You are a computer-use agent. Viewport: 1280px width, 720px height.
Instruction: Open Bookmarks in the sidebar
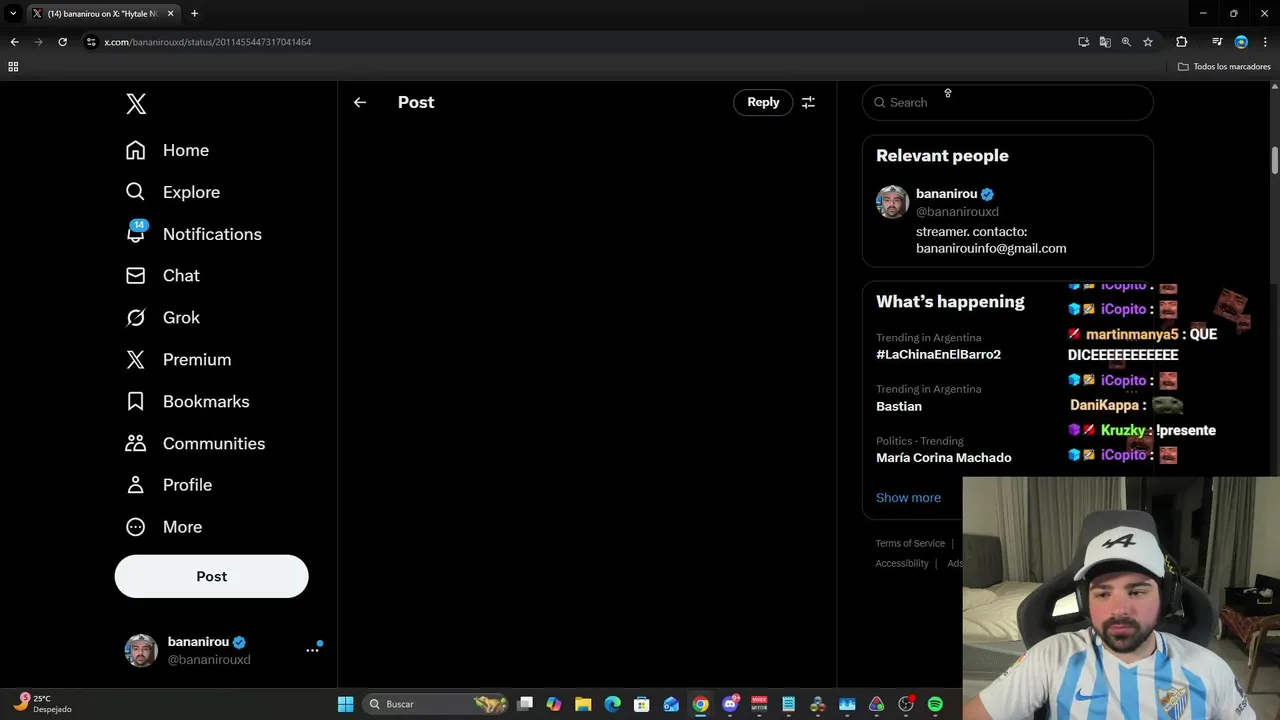(187, 401)
